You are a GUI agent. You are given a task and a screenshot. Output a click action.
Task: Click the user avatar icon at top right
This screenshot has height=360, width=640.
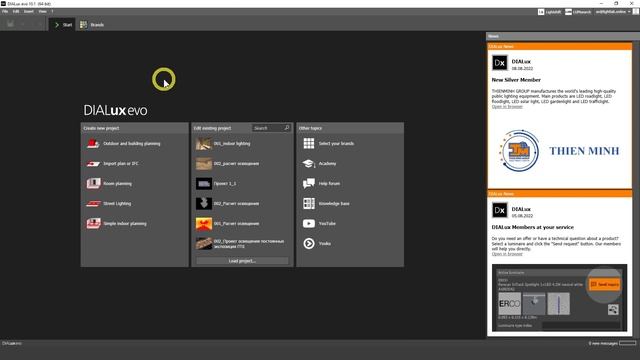click(x=636, y=12)
